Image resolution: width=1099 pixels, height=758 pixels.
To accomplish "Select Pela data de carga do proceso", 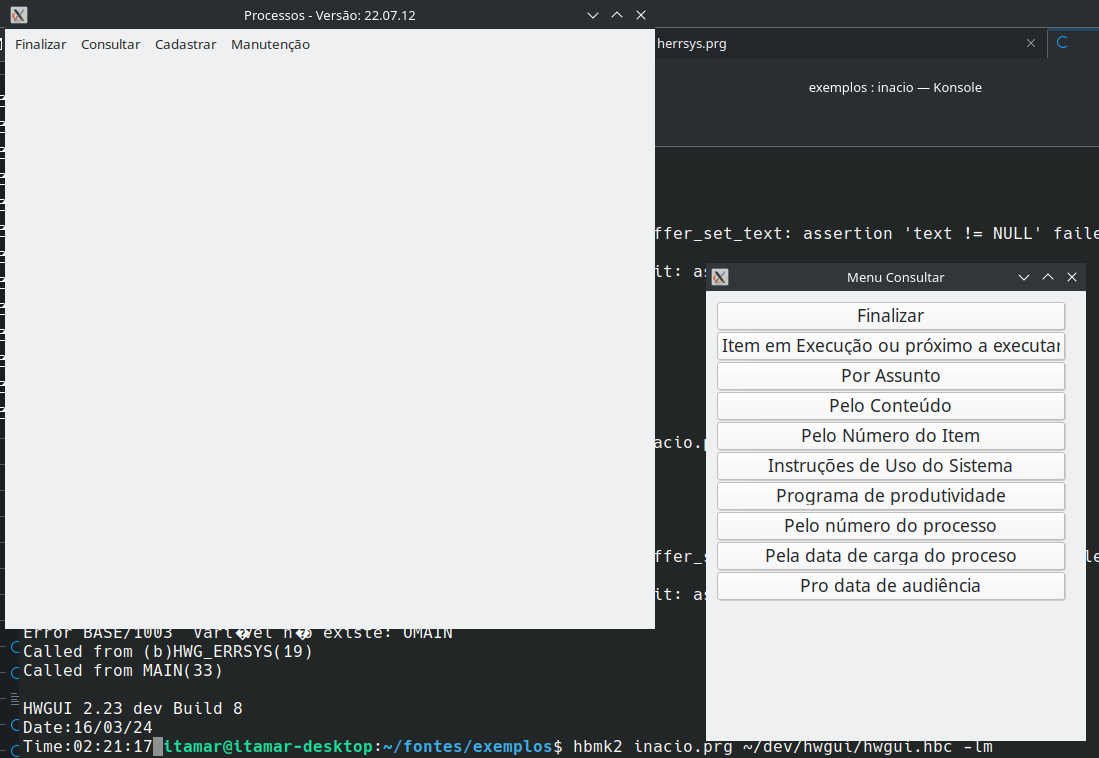I will [x=890, y=556].
